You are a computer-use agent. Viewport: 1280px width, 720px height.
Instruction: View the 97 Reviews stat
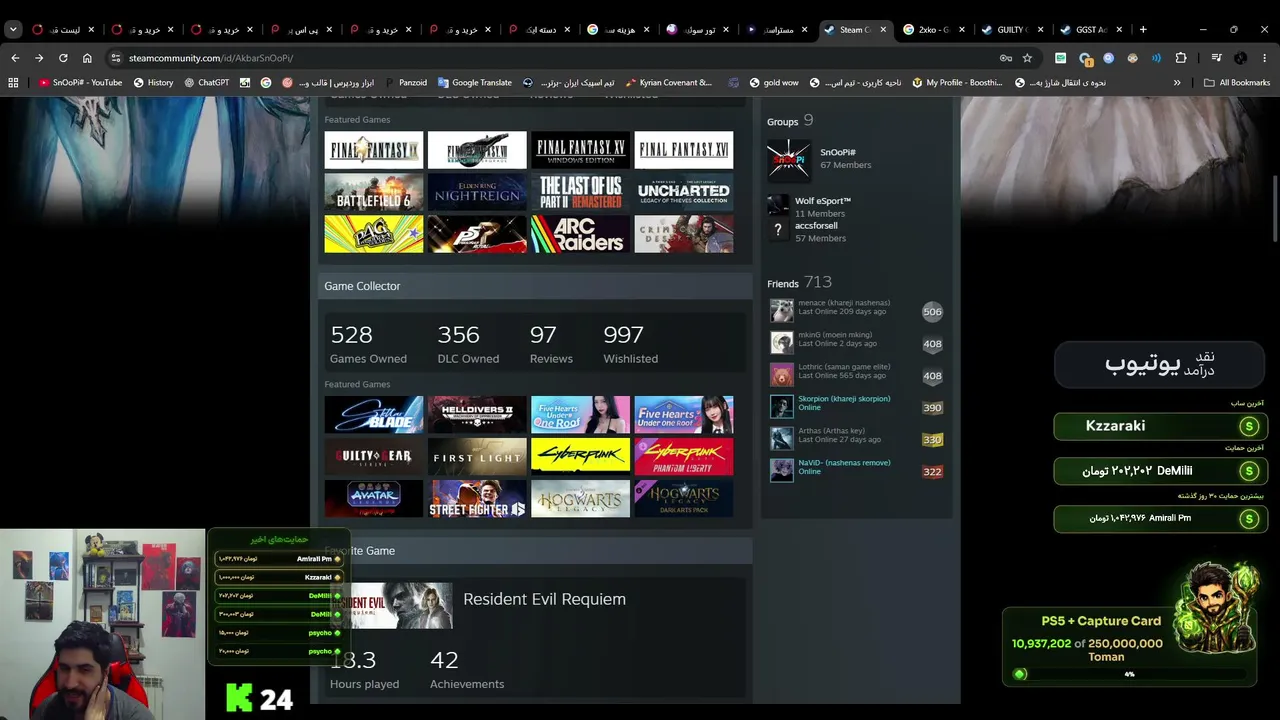click(551, 344)
